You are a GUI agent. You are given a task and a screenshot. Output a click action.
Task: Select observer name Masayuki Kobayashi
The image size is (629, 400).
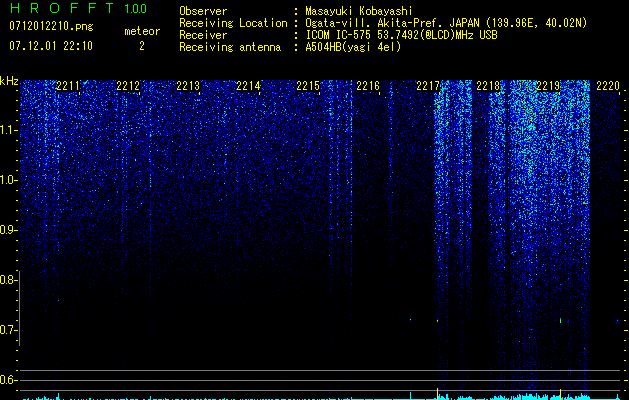(x=359, y=11)
